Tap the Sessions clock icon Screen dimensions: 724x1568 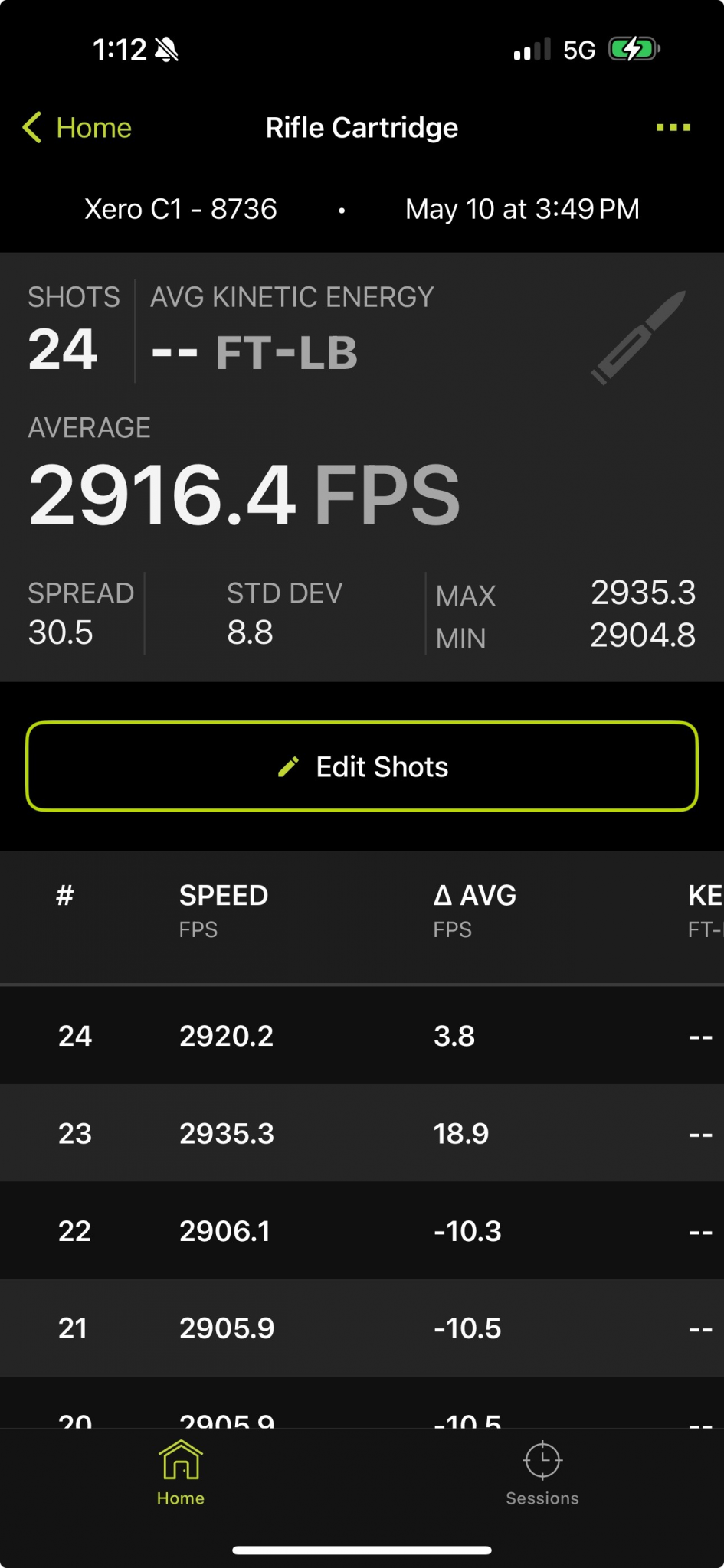[x=542, y=1460]
